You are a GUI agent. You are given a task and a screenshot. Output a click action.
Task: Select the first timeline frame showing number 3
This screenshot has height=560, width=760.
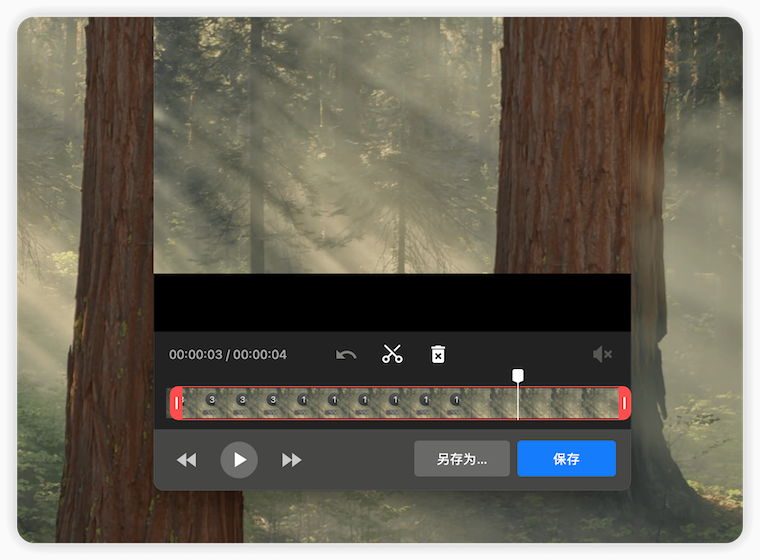point(212,403)
